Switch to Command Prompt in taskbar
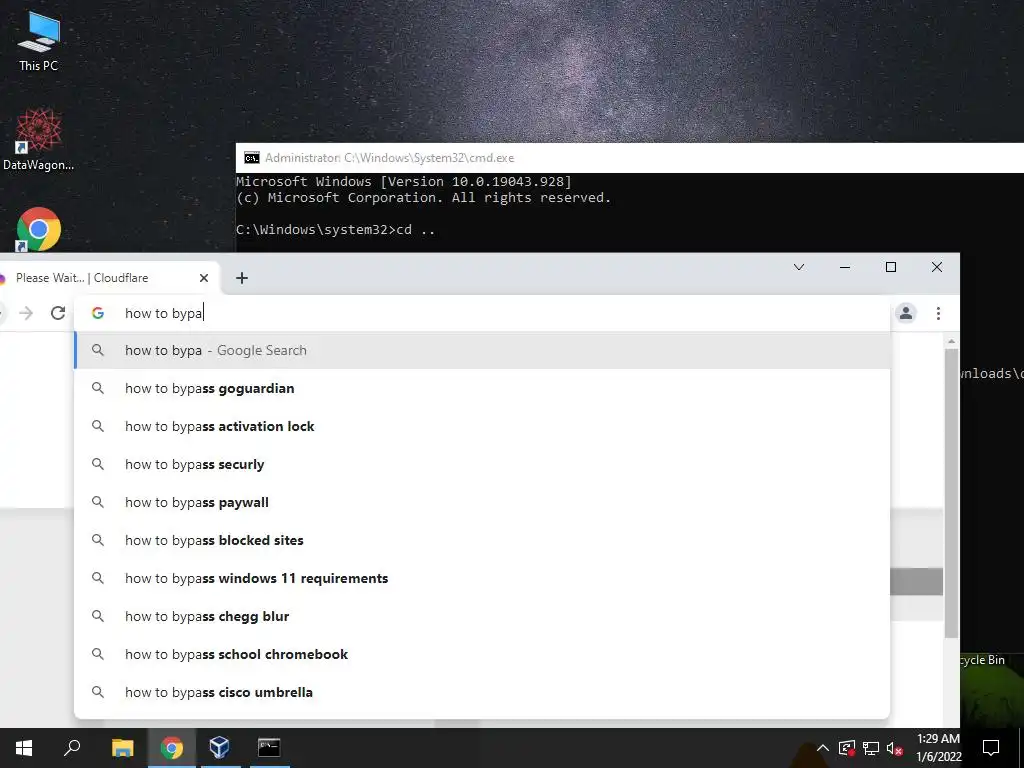Screen dimensions: 1024x768 268,748
